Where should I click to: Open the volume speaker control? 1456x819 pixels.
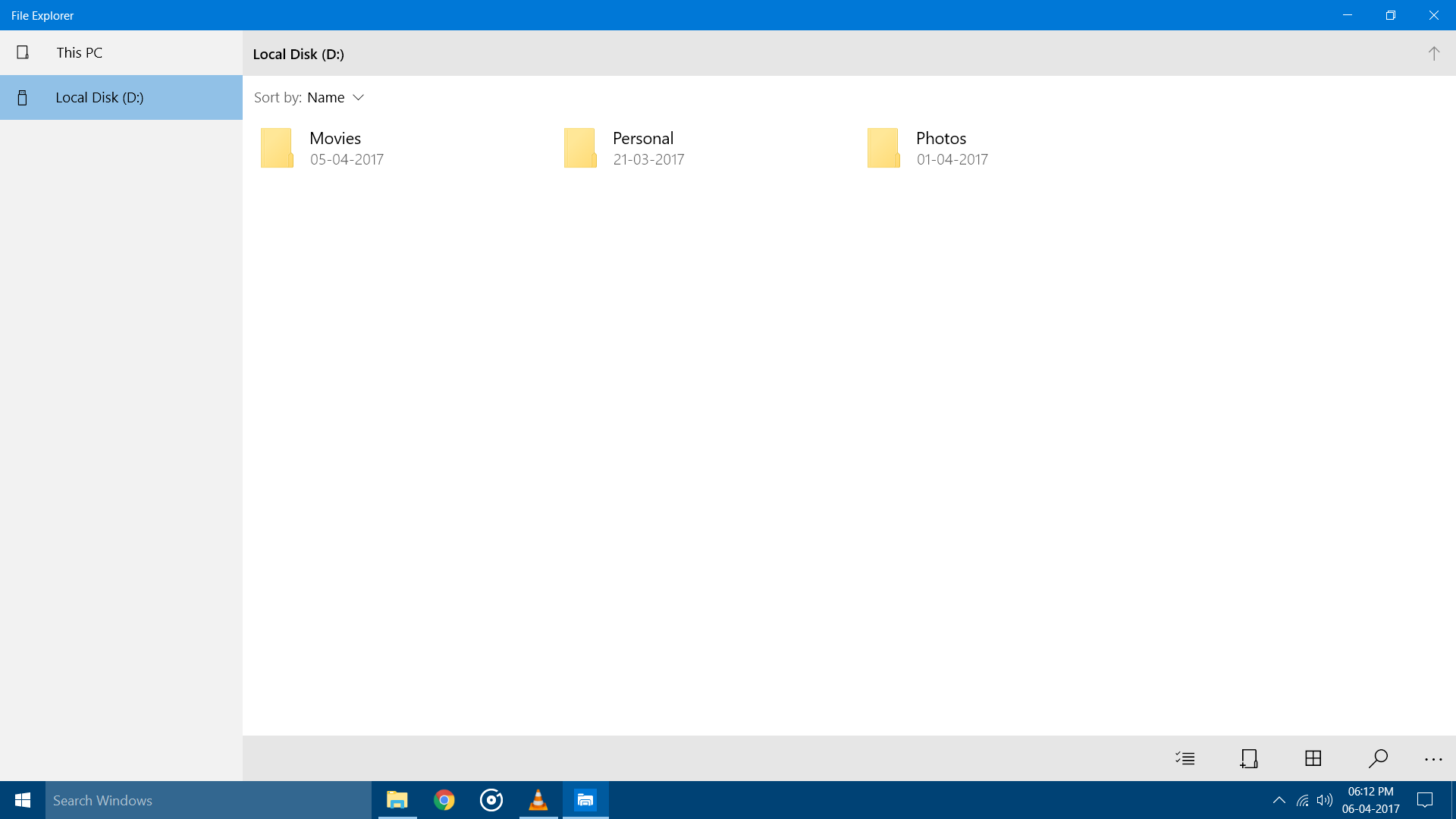(x=1325, y=800)
